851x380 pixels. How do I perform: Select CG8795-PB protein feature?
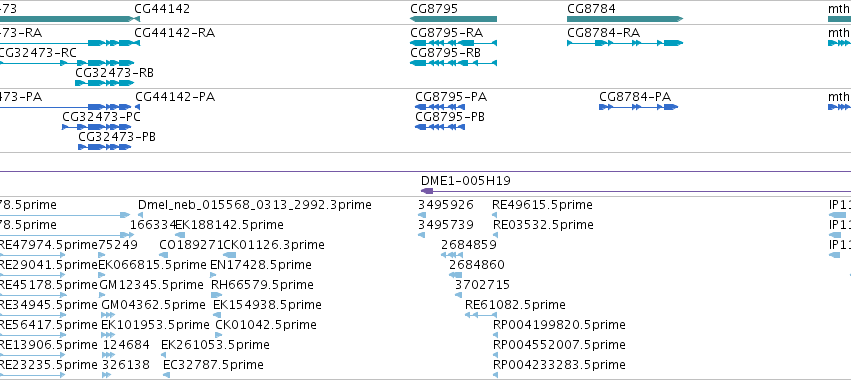pos(440,127)
